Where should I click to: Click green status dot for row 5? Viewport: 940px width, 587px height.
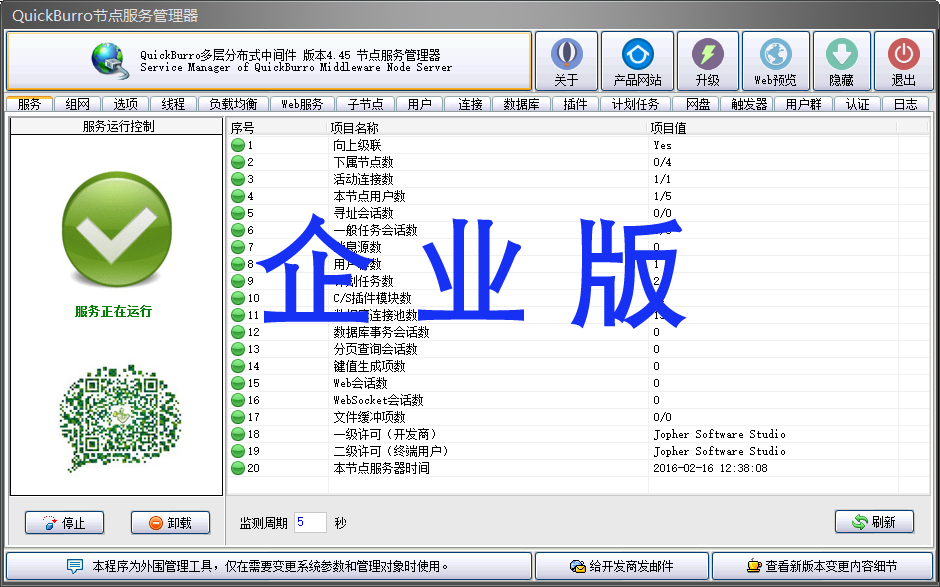point(238,213)
